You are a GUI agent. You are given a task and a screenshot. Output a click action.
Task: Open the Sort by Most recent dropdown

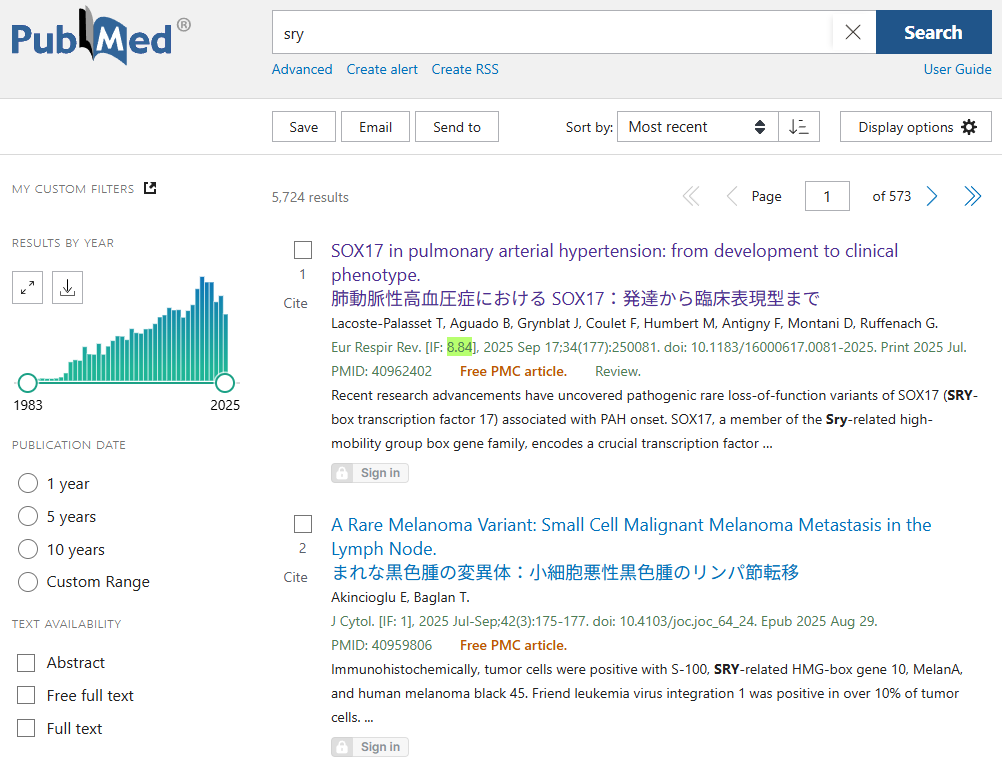click(696, 127)
